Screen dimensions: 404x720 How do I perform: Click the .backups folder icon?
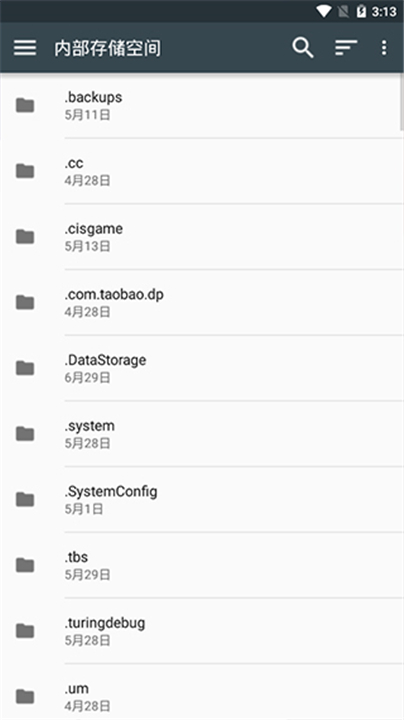tap(25, 106)
